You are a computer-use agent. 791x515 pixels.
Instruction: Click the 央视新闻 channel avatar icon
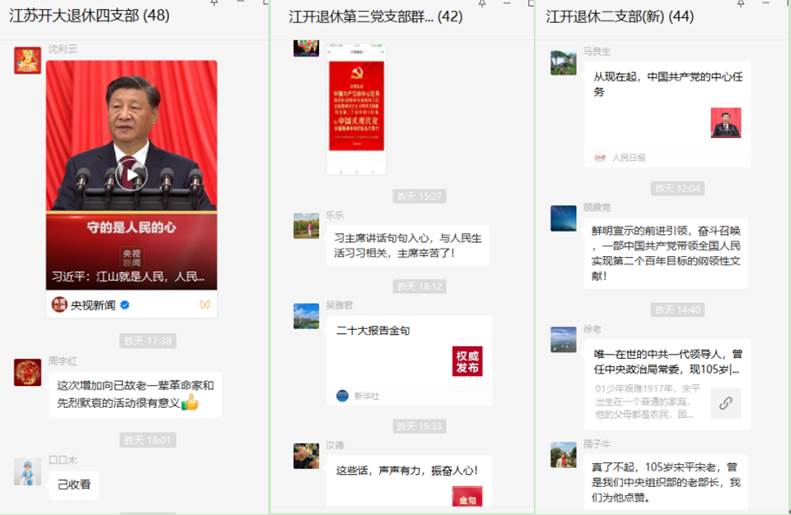[x=59, y=305]
